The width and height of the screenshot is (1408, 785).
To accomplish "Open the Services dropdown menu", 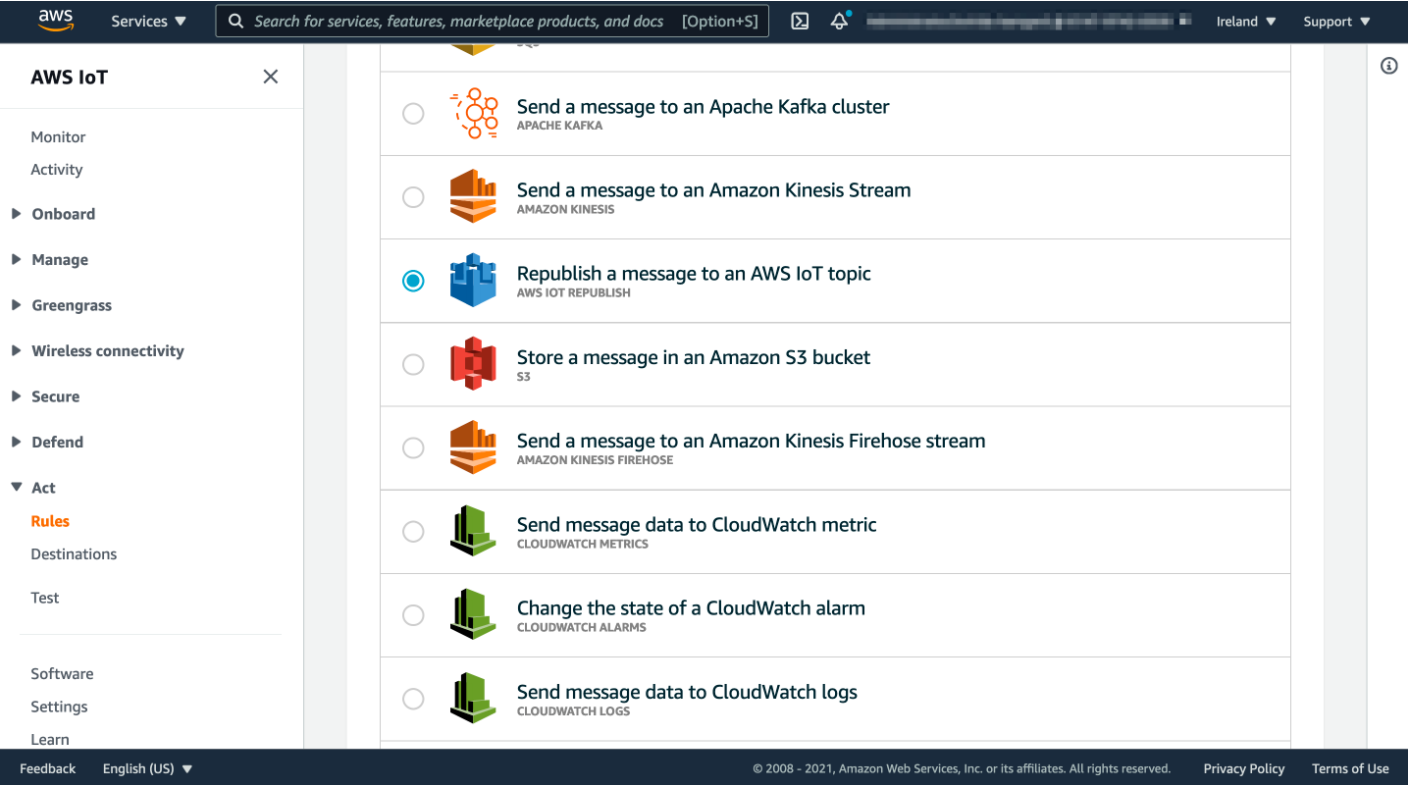I will tap(148, 21).
